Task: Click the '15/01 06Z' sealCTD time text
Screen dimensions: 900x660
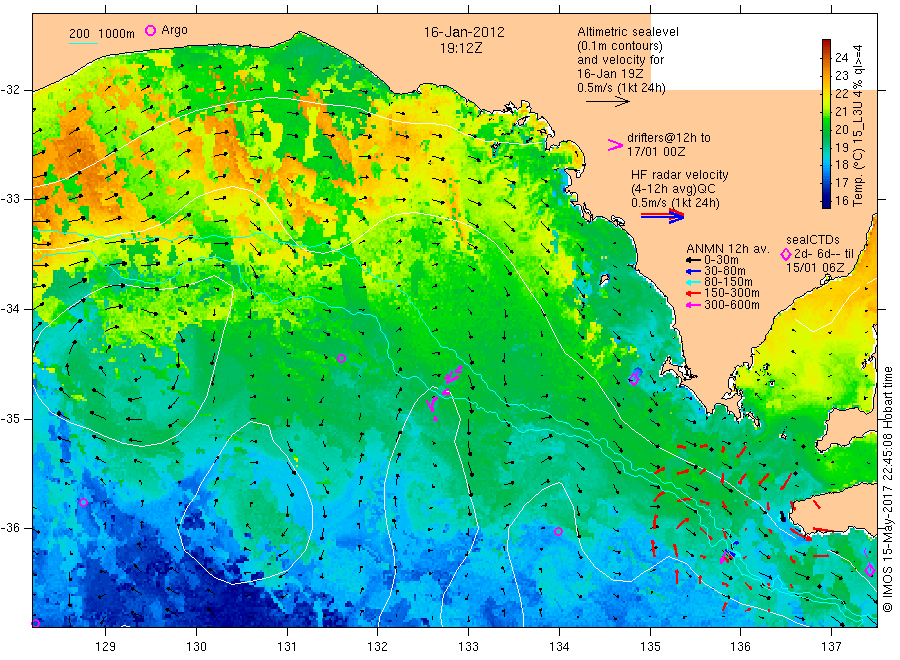Action: point(815,267)
